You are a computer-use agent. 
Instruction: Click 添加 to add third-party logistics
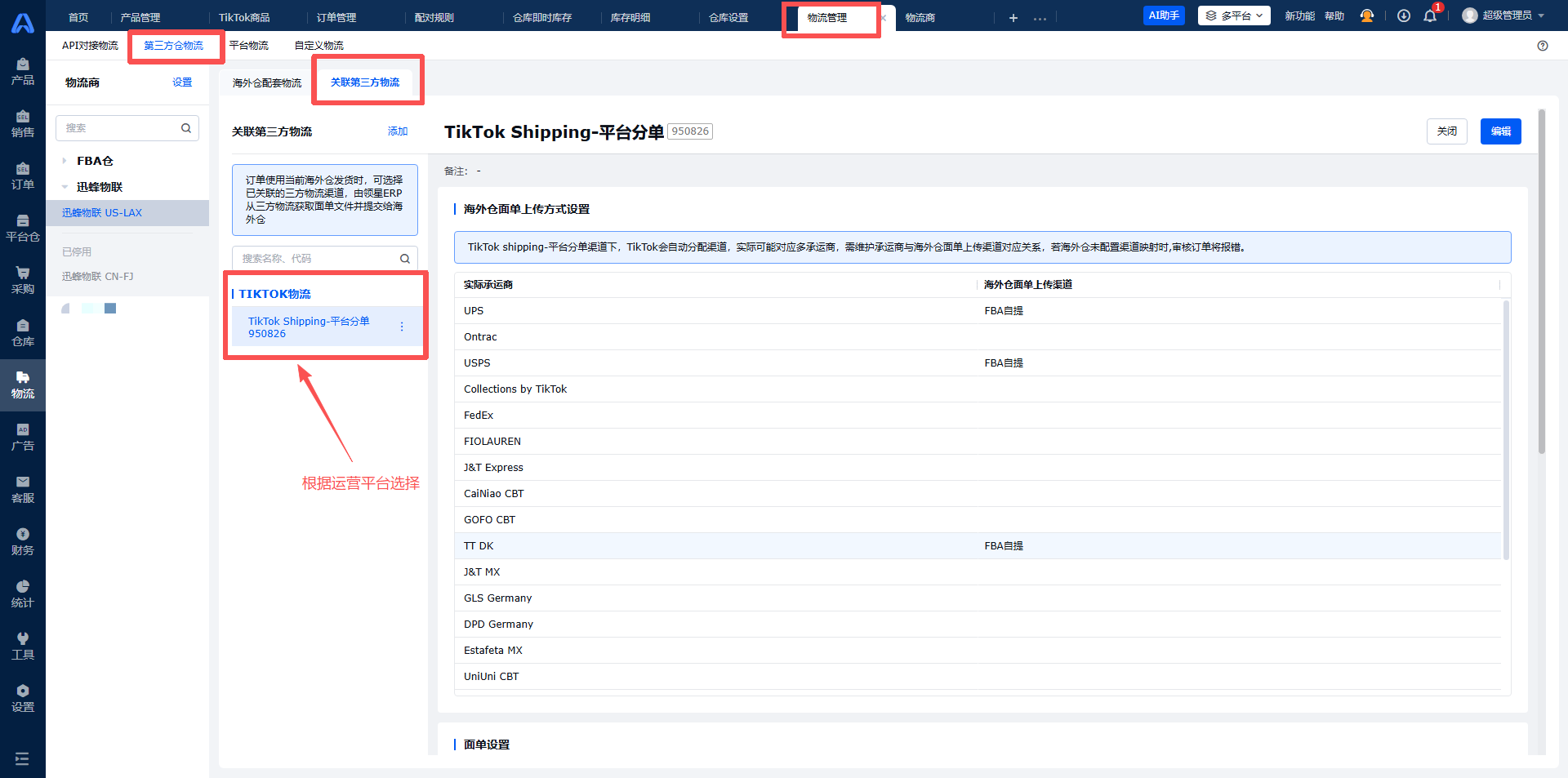[398, 131]
